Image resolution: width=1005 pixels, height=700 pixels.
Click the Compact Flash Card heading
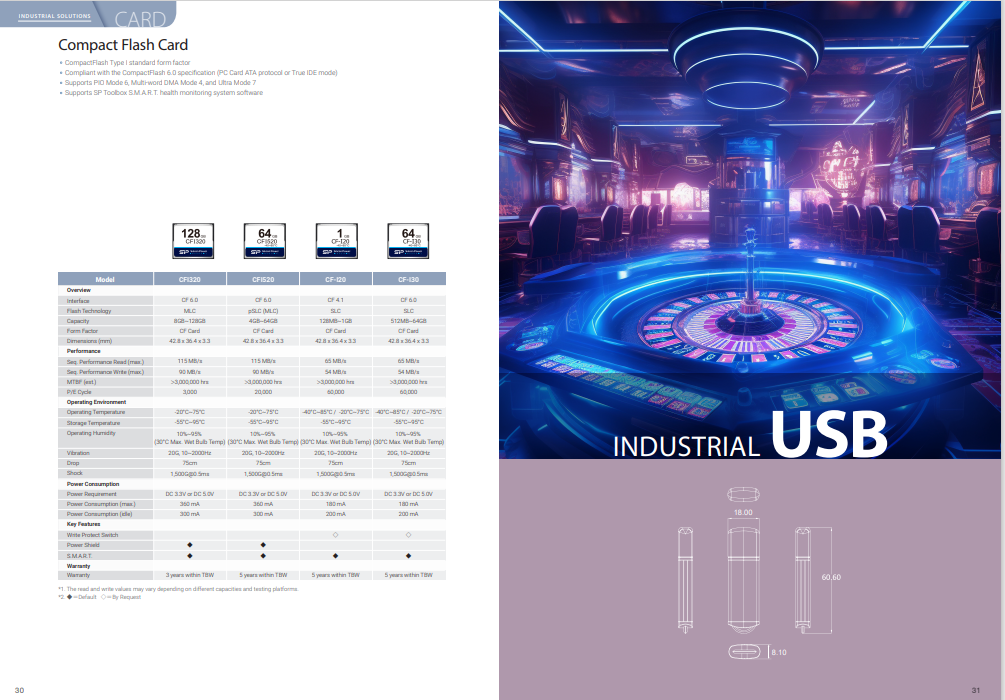pyautogui.click(x=123, y=45)
